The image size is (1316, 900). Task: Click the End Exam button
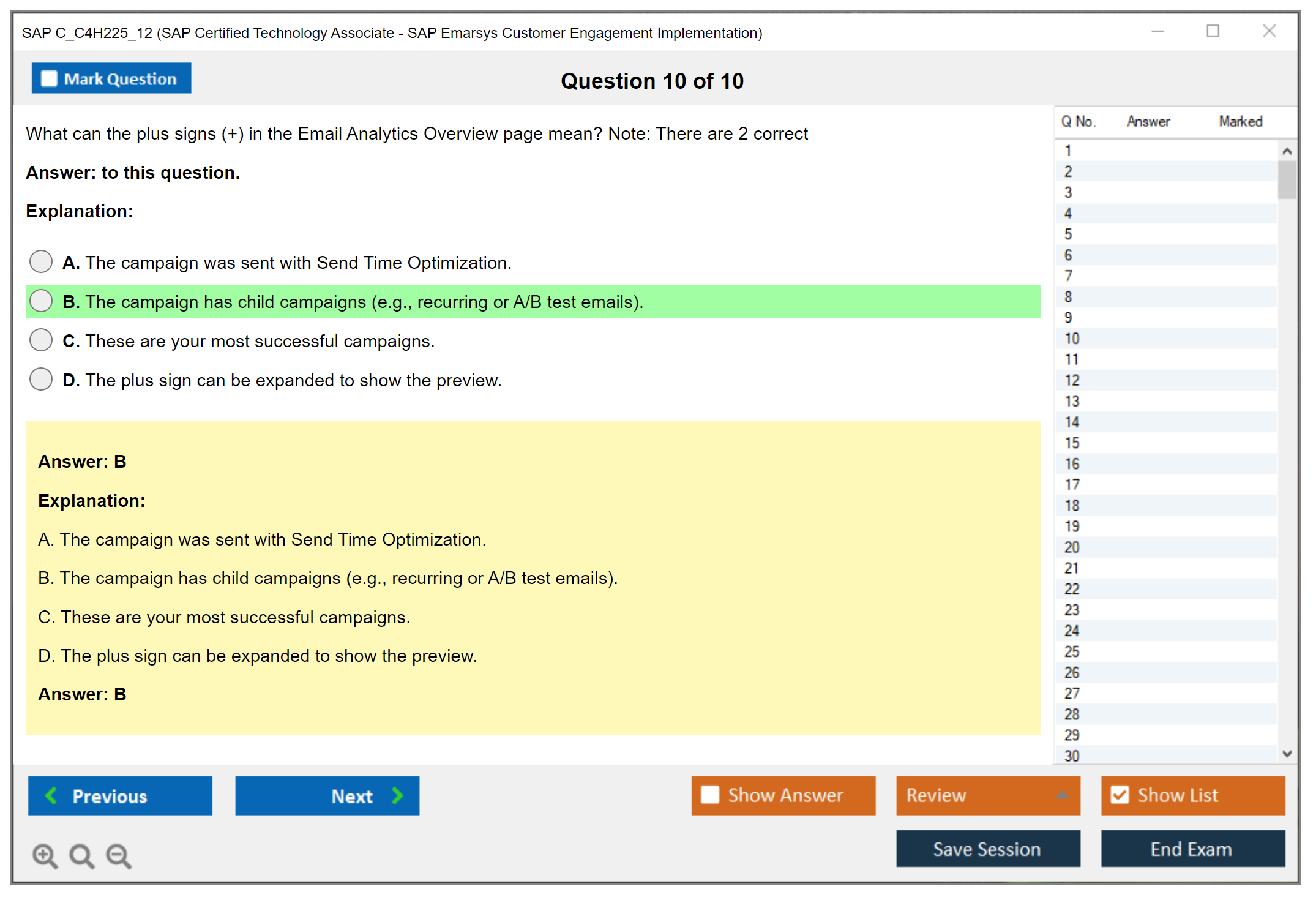tap(1192, 849)
